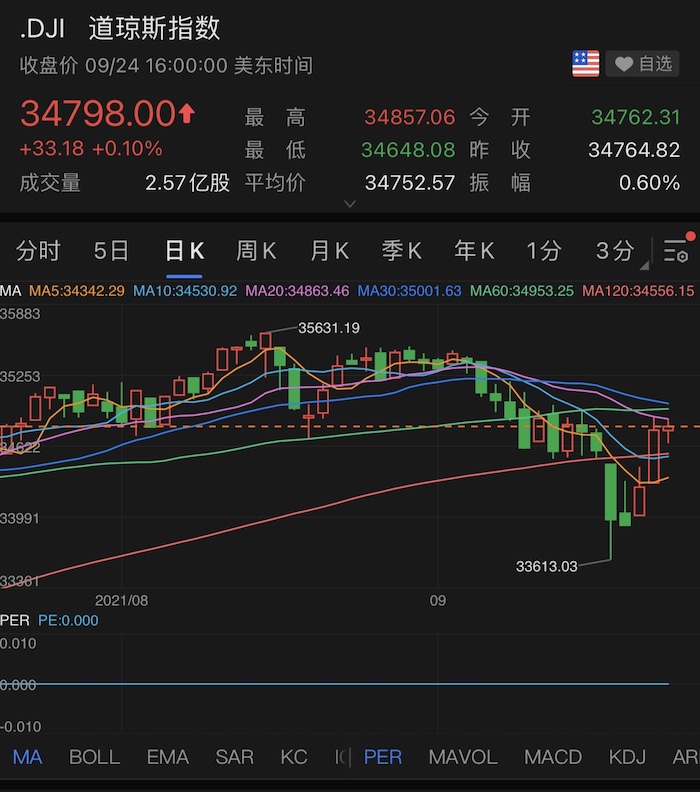The height and width of the screenshot is (792, 700).
Task: Tap the change value +33.18 +0.10%
Action: point(91,148)
